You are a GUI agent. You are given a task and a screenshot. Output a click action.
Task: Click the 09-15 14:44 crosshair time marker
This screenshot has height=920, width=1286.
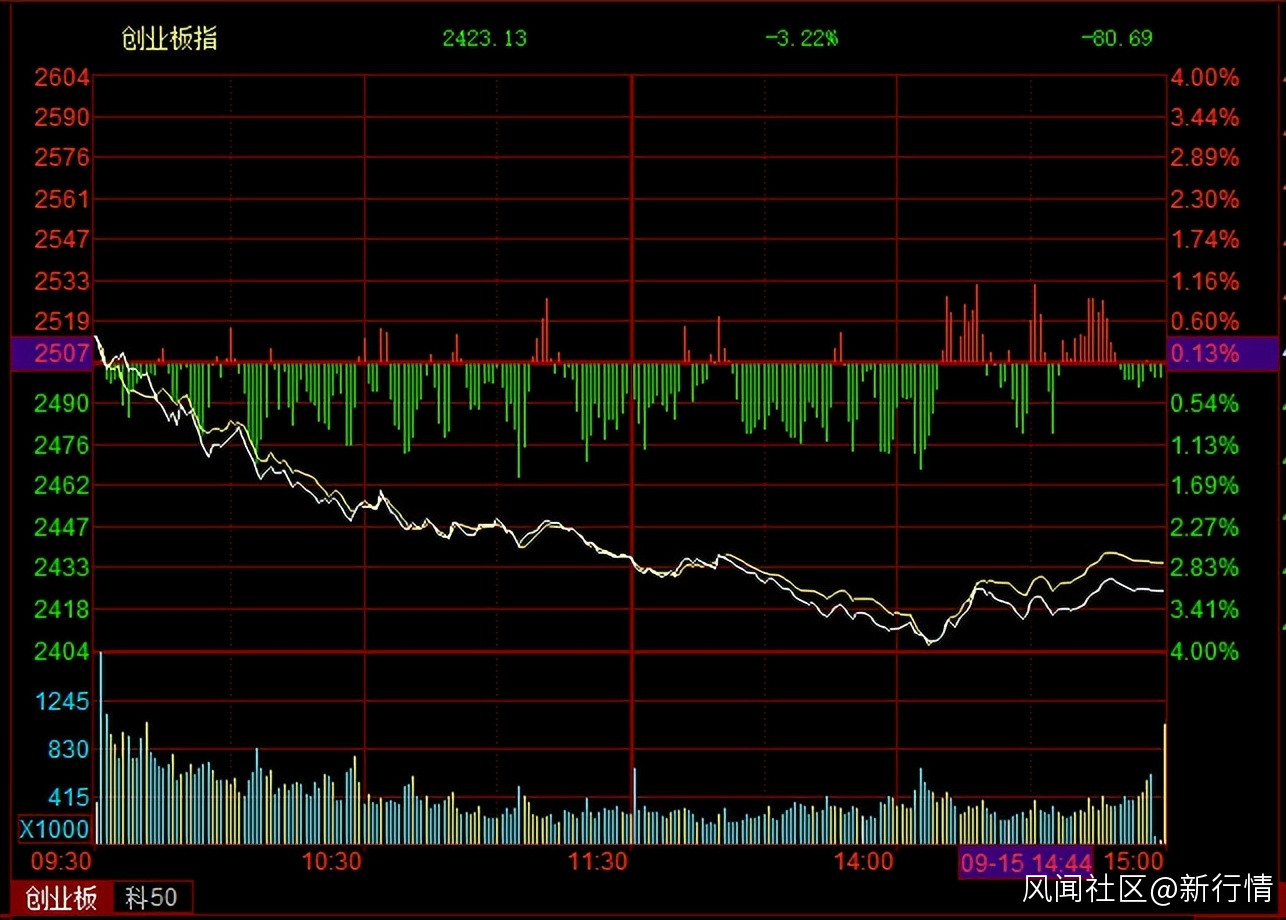[1026, 862]
